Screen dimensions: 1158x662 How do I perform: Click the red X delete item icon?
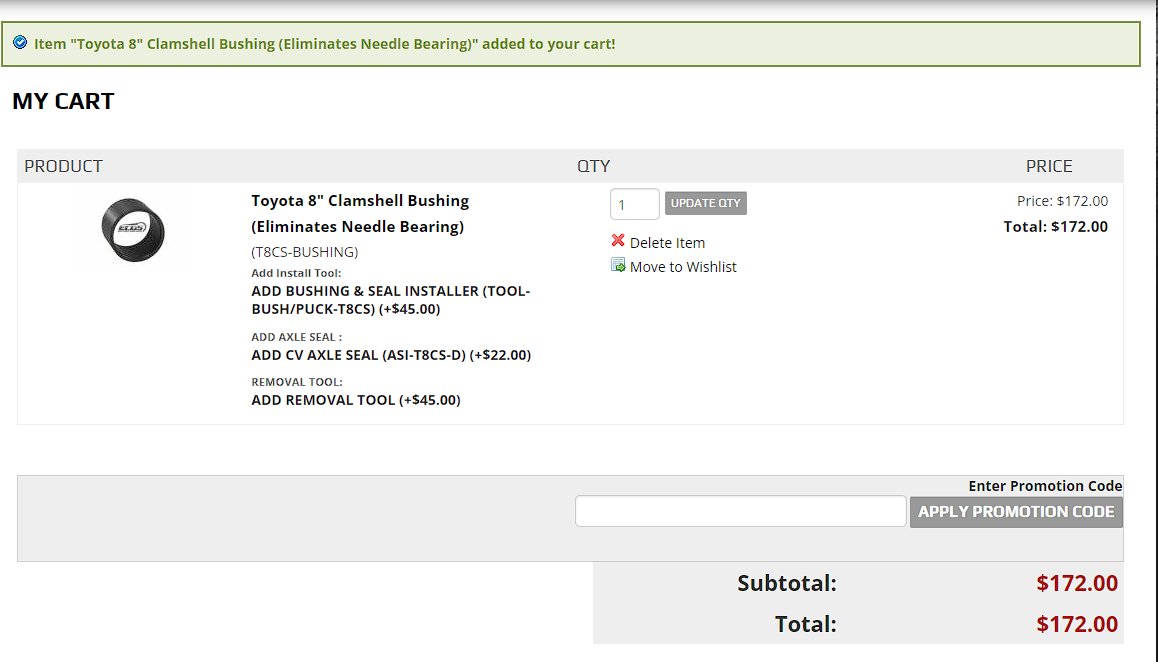[x=618, y=240]
